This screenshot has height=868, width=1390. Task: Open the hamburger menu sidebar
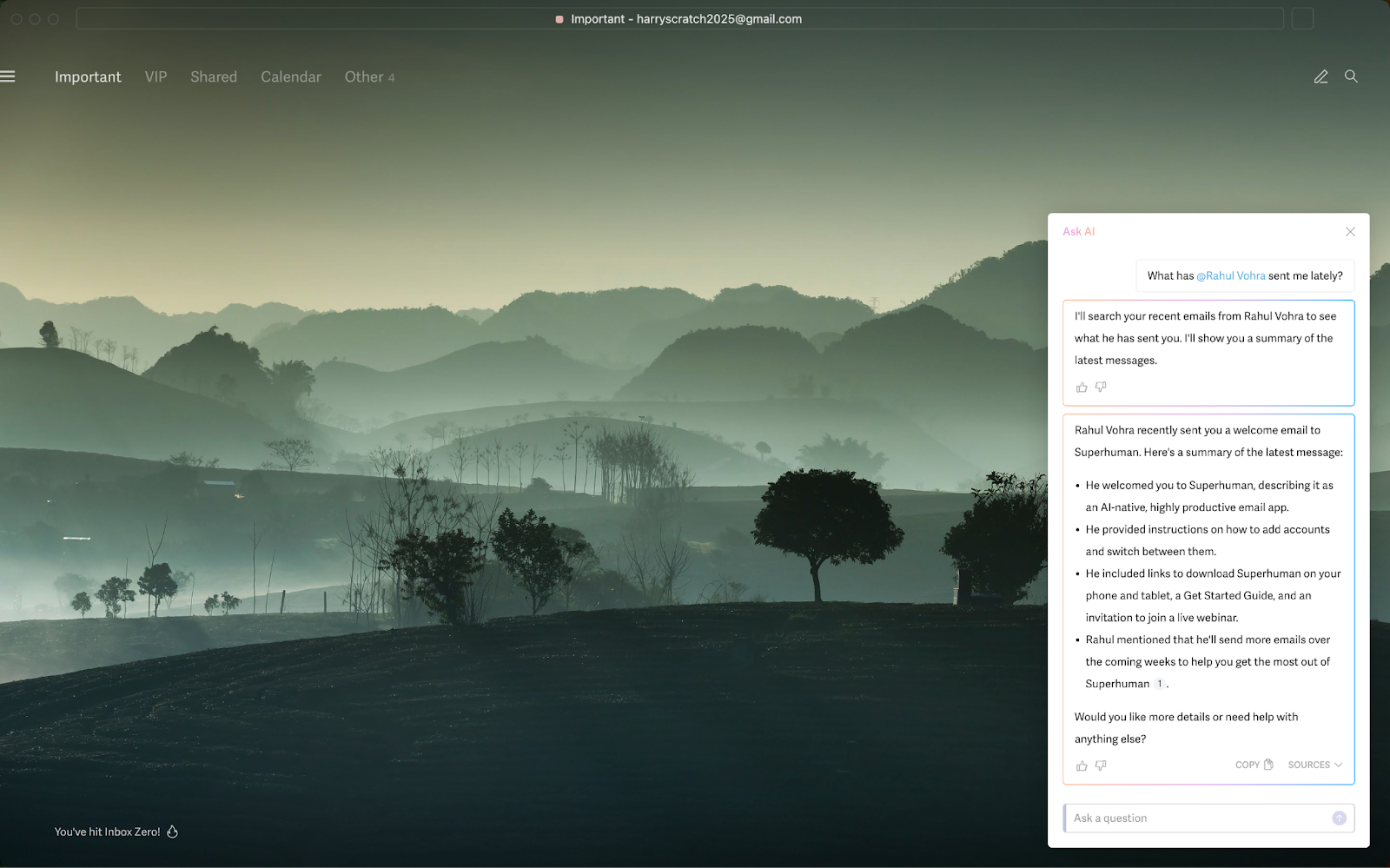[8, 76]
